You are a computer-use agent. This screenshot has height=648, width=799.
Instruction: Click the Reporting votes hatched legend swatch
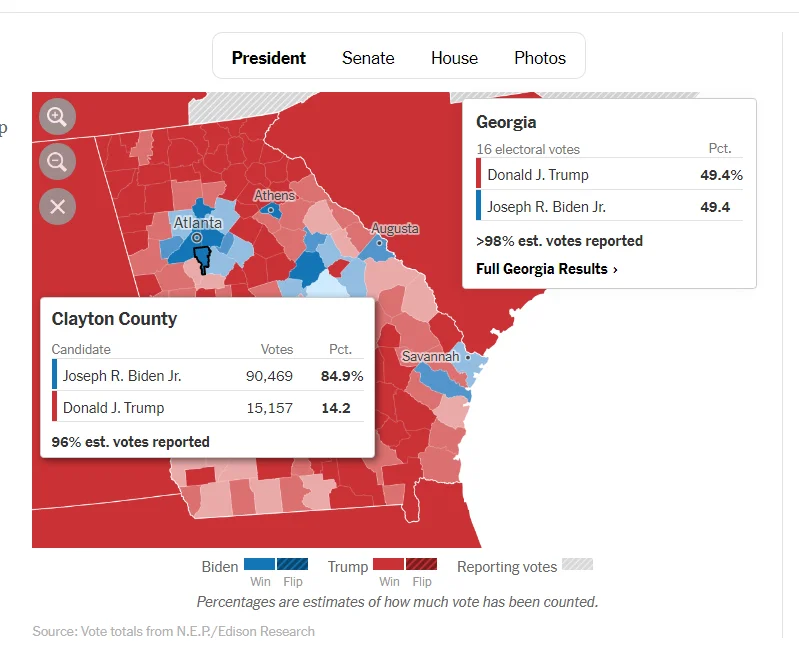point(577,565)
